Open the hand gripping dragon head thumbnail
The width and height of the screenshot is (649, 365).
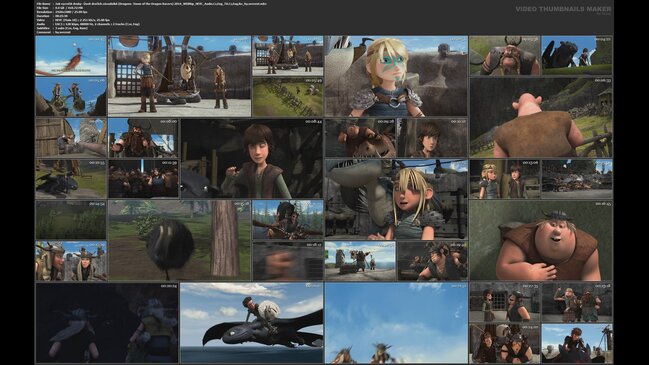click(360, 138)
